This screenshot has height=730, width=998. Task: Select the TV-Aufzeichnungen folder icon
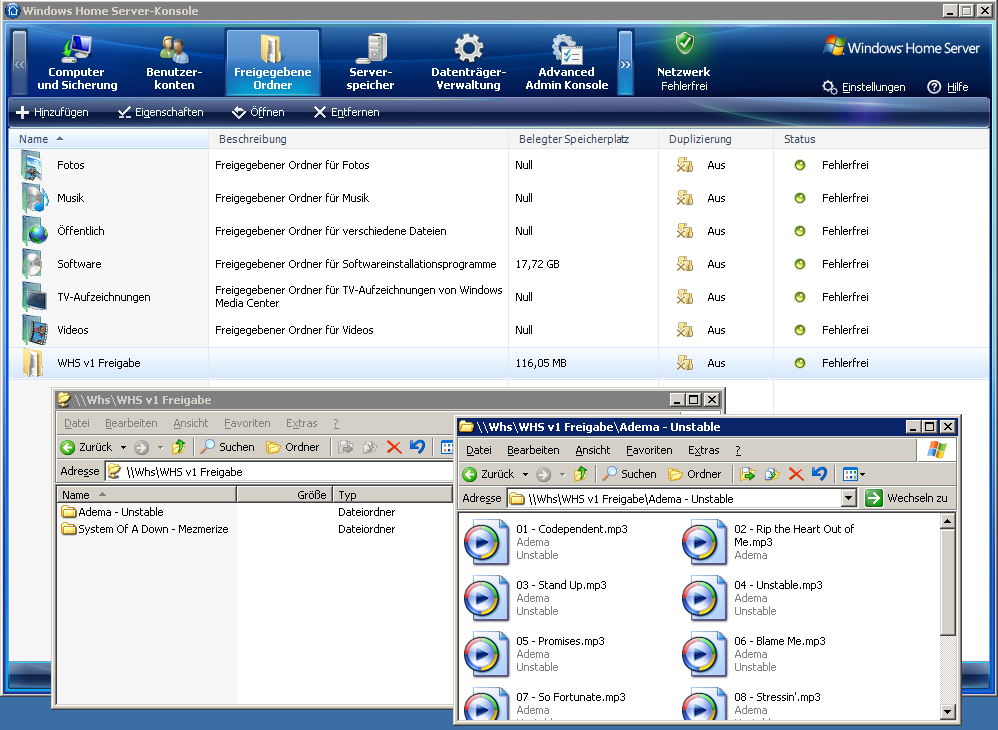[x=34, y=297]
